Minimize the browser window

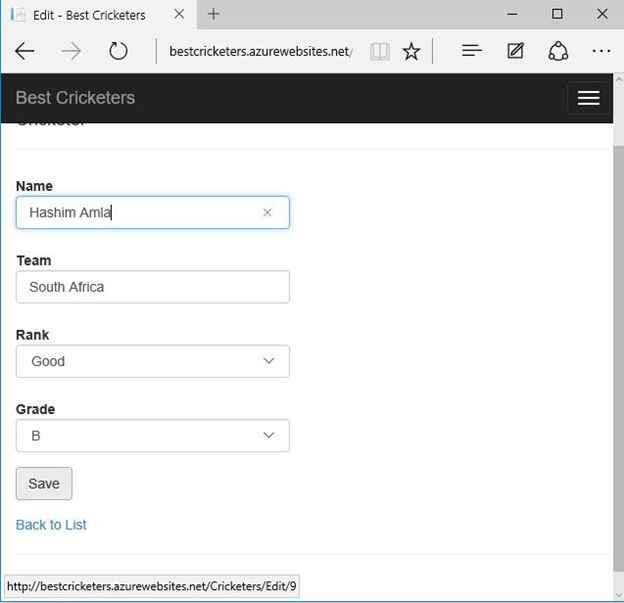point(513,14)
